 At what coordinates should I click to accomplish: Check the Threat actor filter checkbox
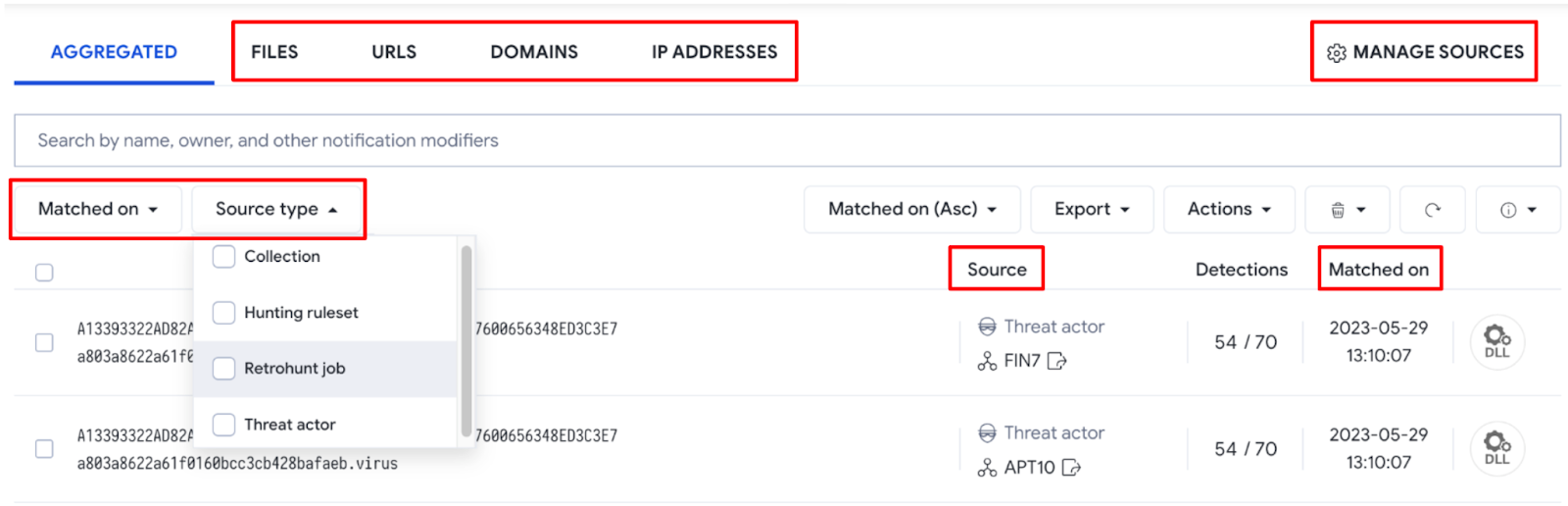pyautogui.click(x=224, y=425)
